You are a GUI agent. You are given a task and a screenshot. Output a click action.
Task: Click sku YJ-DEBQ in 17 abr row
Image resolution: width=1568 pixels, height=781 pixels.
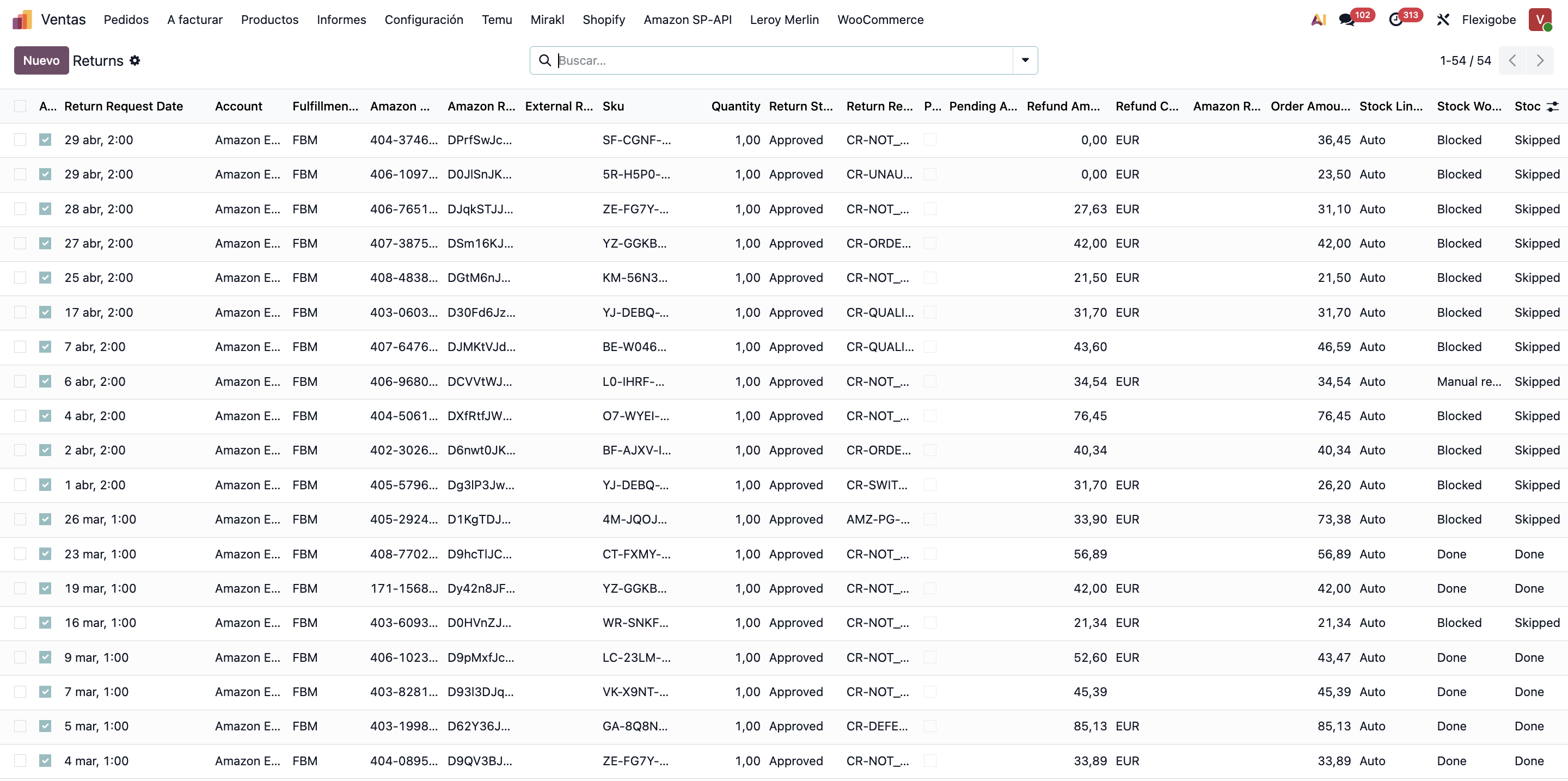tap(636, 312)
